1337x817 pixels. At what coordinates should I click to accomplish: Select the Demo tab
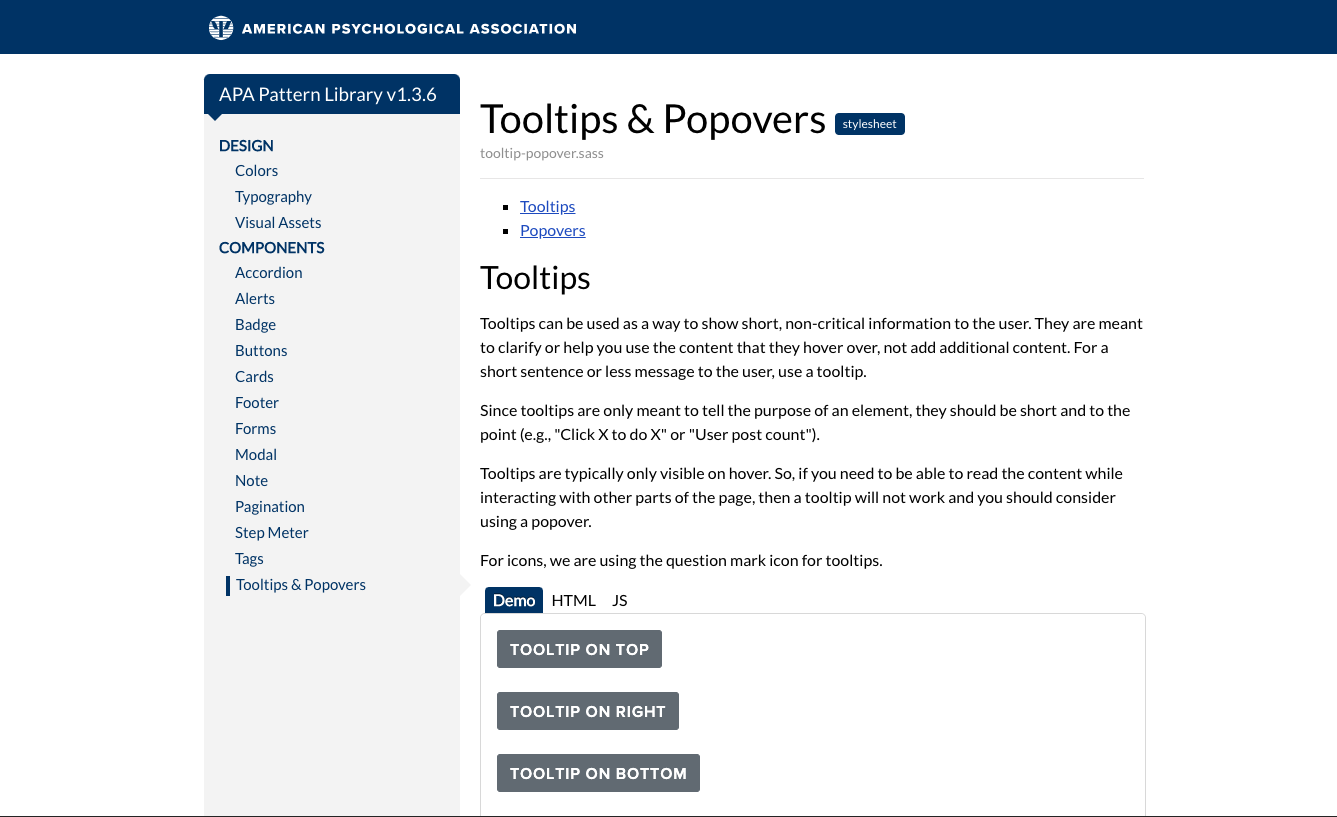[514, 600]
